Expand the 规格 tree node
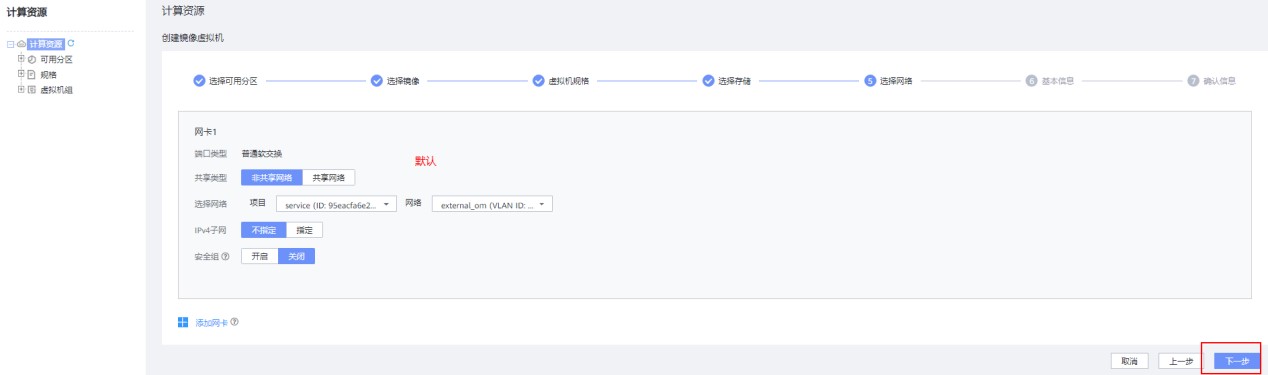The image size is (1268, 375). coord(21,74)
